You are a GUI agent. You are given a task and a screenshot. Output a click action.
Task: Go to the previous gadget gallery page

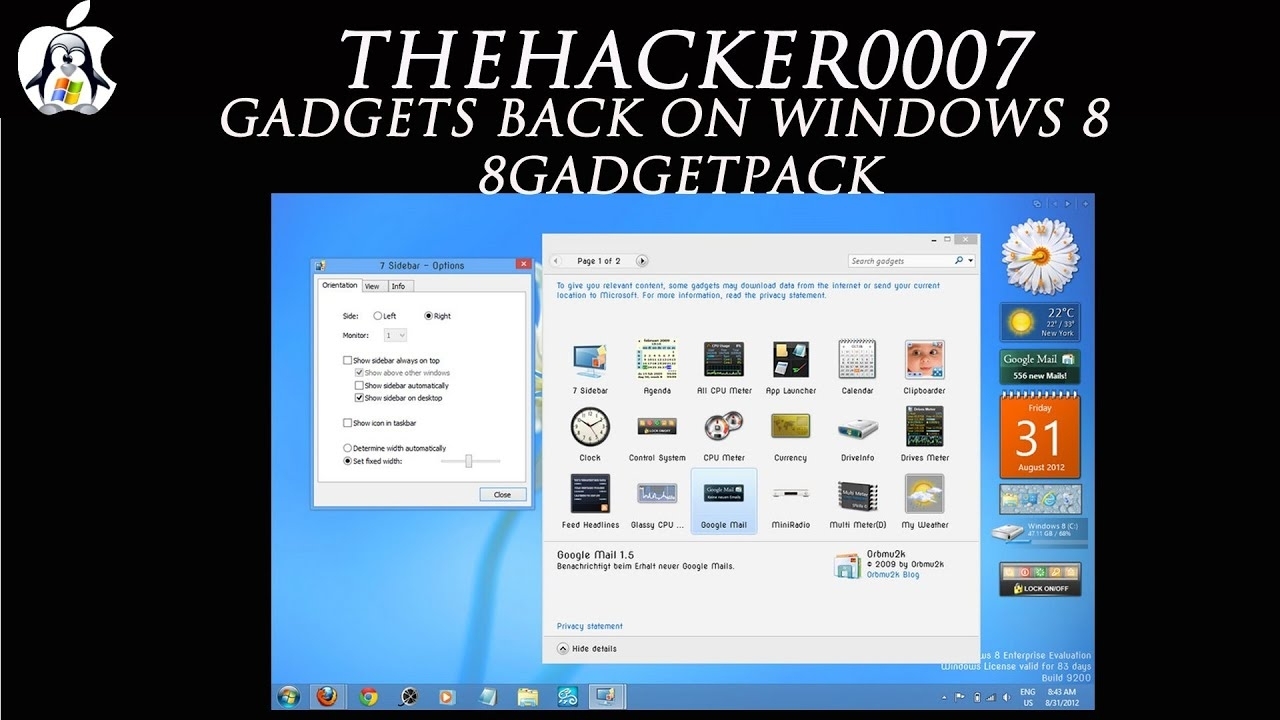coord(556,261)
